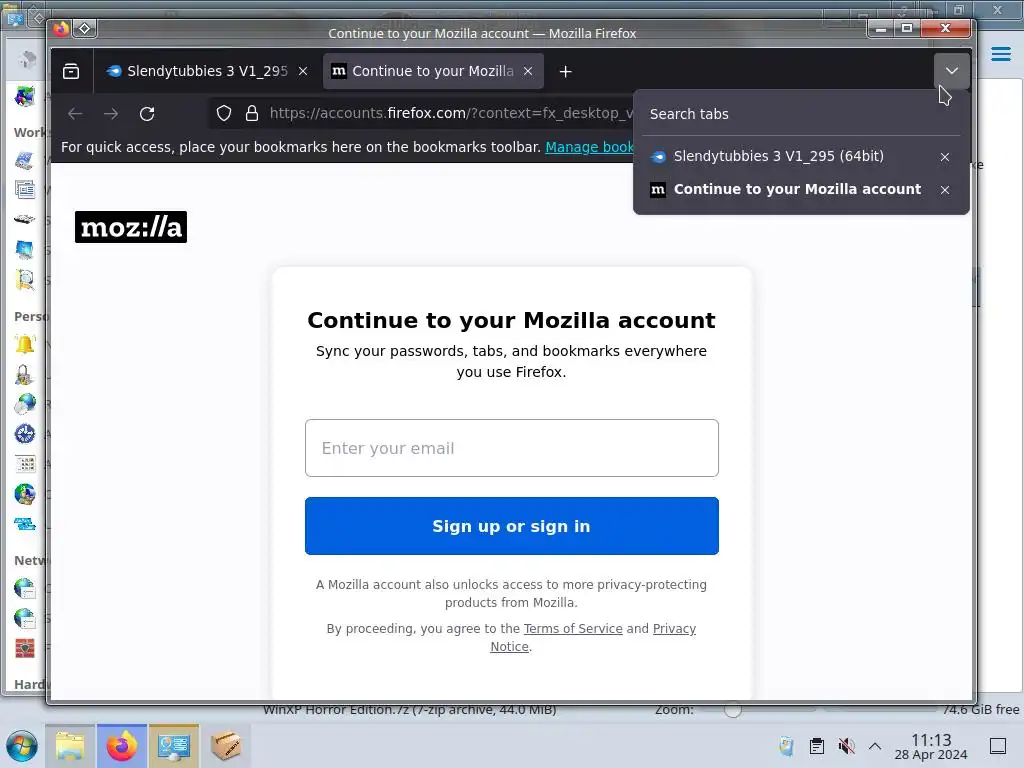Screen dimensions: 1024x768
Task: Close Slendytubbies entry from tab list panel
Action: [945, 157]
